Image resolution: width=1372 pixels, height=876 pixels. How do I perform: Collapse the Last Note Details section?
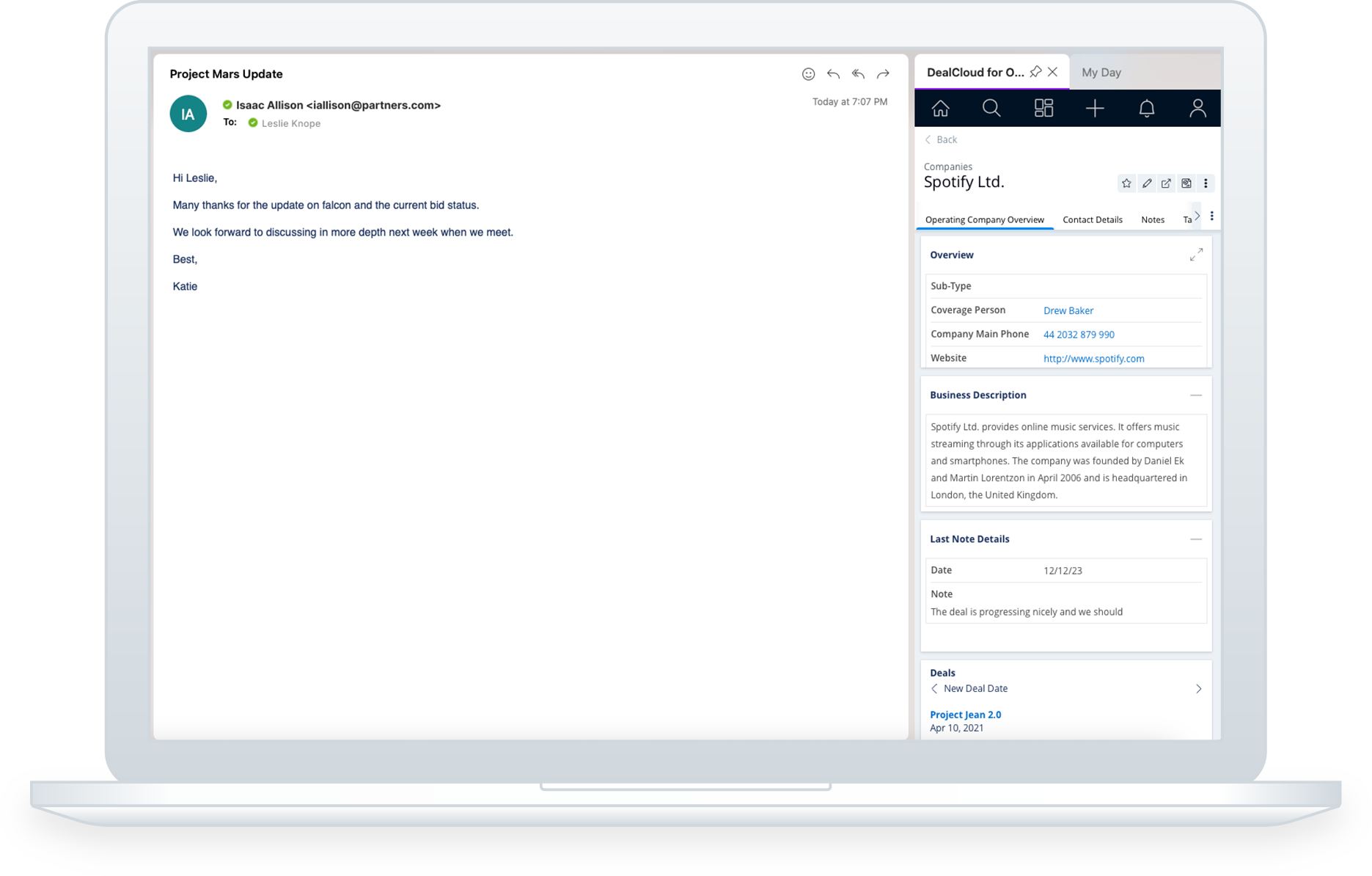1197,539
